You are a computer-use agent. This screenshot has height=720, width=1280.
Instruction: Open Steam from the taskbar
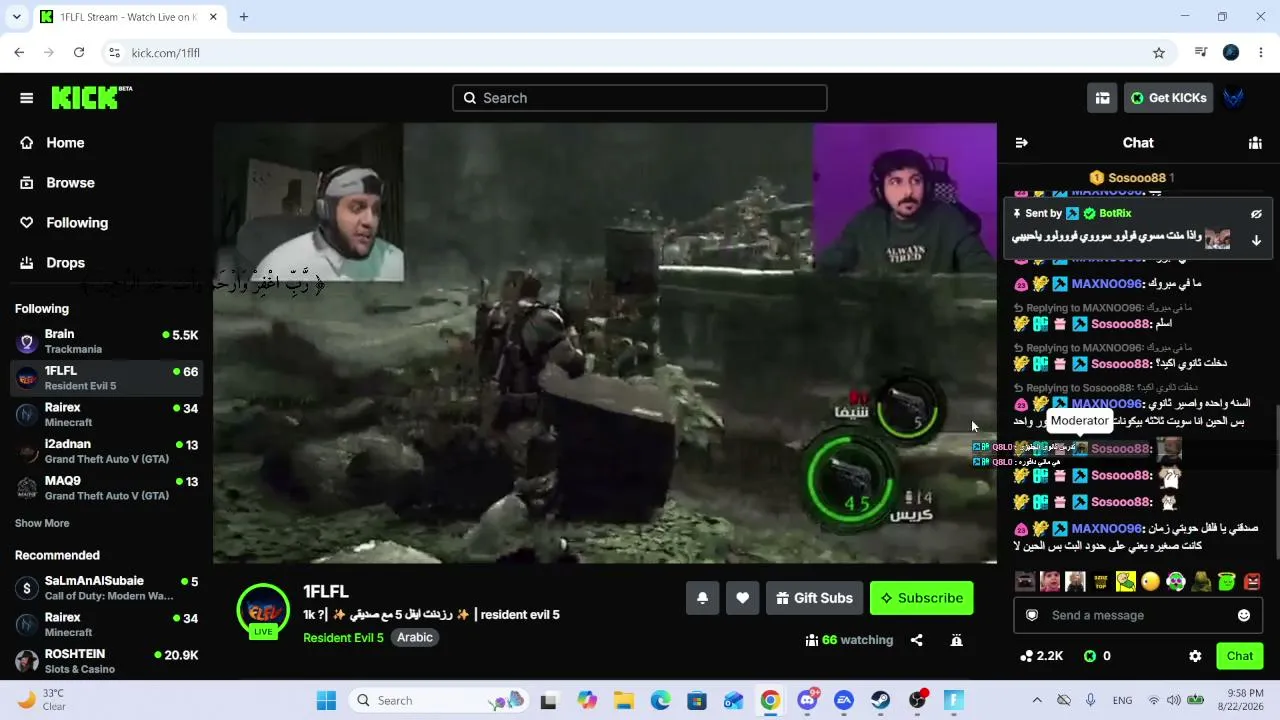coord(880,701)
